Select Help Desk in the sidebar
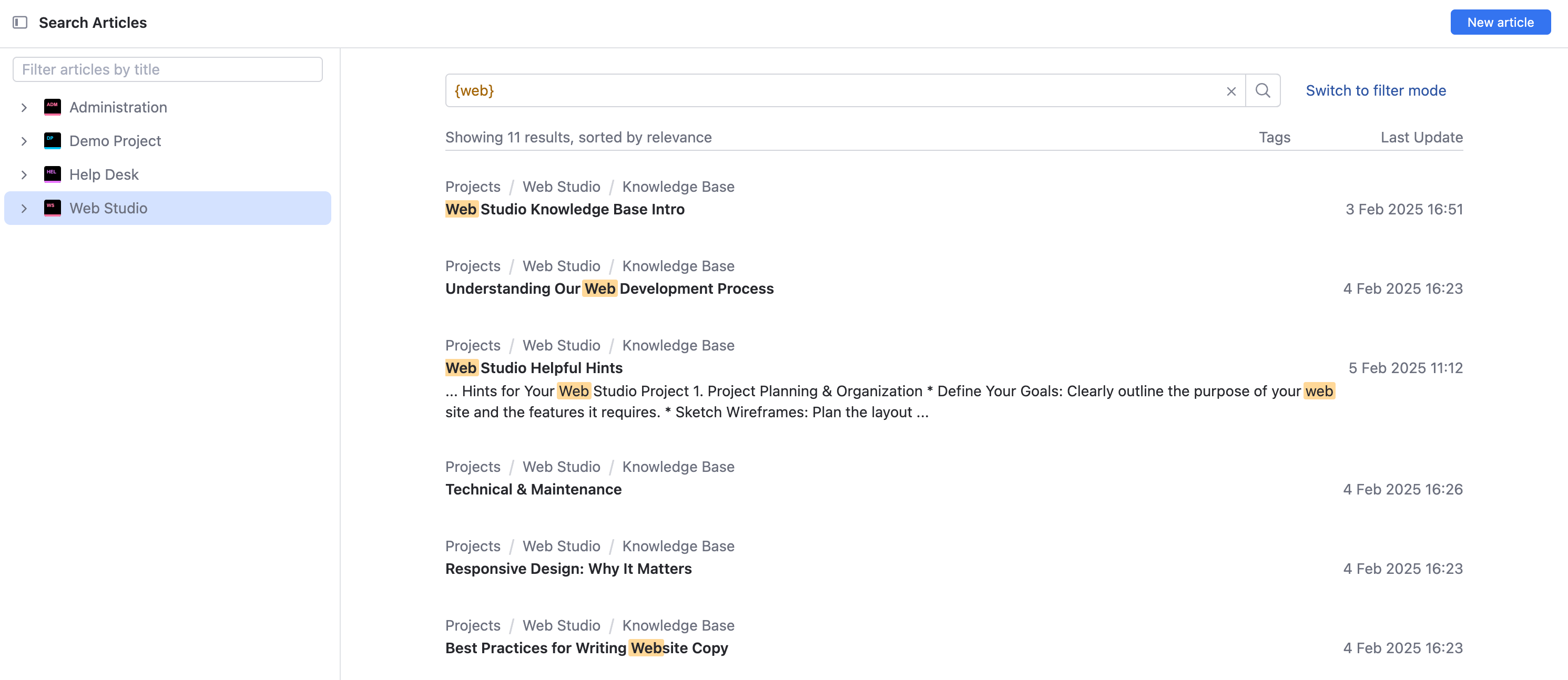 click(x=104, y=174)
